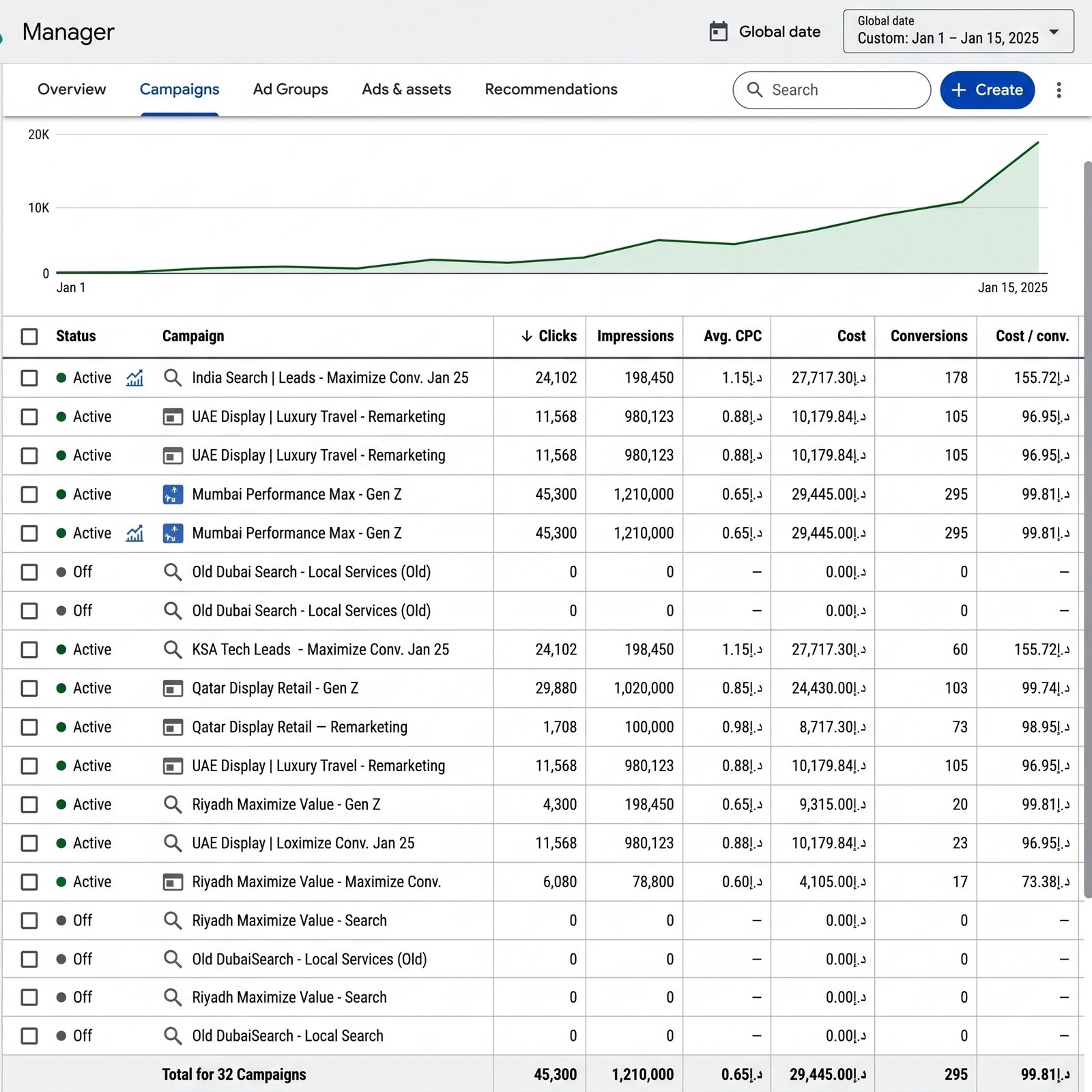Viewport: 1092px width, 1092px height.
Task: Click the 24,430.00 cost cell value
Action: coord(829,688)
